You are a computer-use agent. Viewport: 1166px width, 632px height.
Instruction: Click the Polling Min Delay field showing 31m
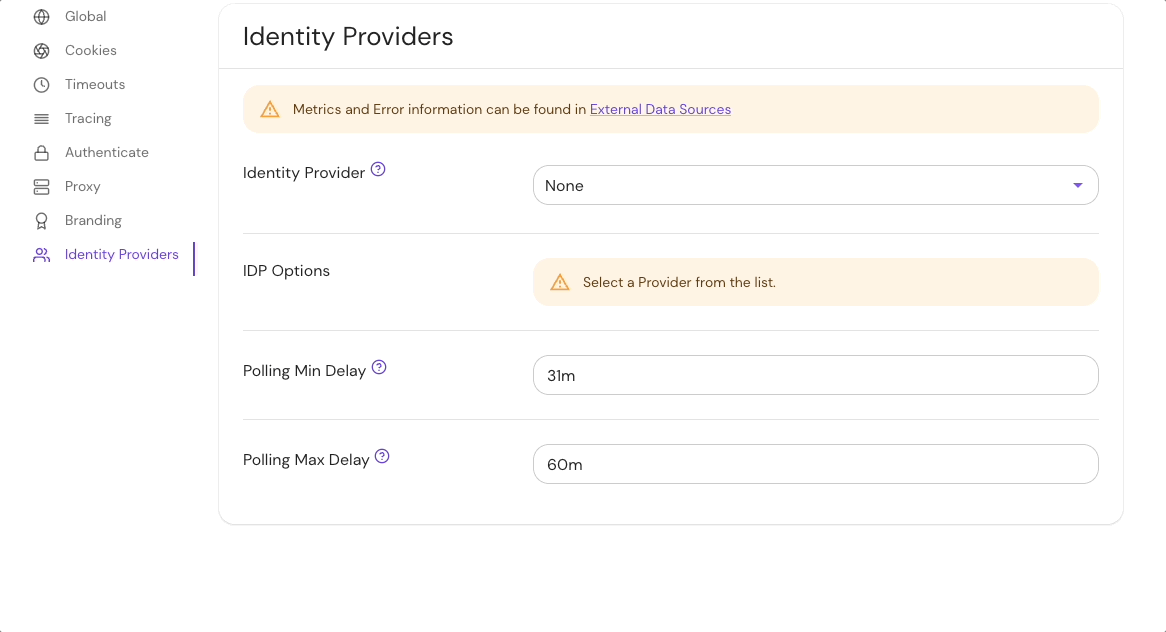[x=815, y=374]
